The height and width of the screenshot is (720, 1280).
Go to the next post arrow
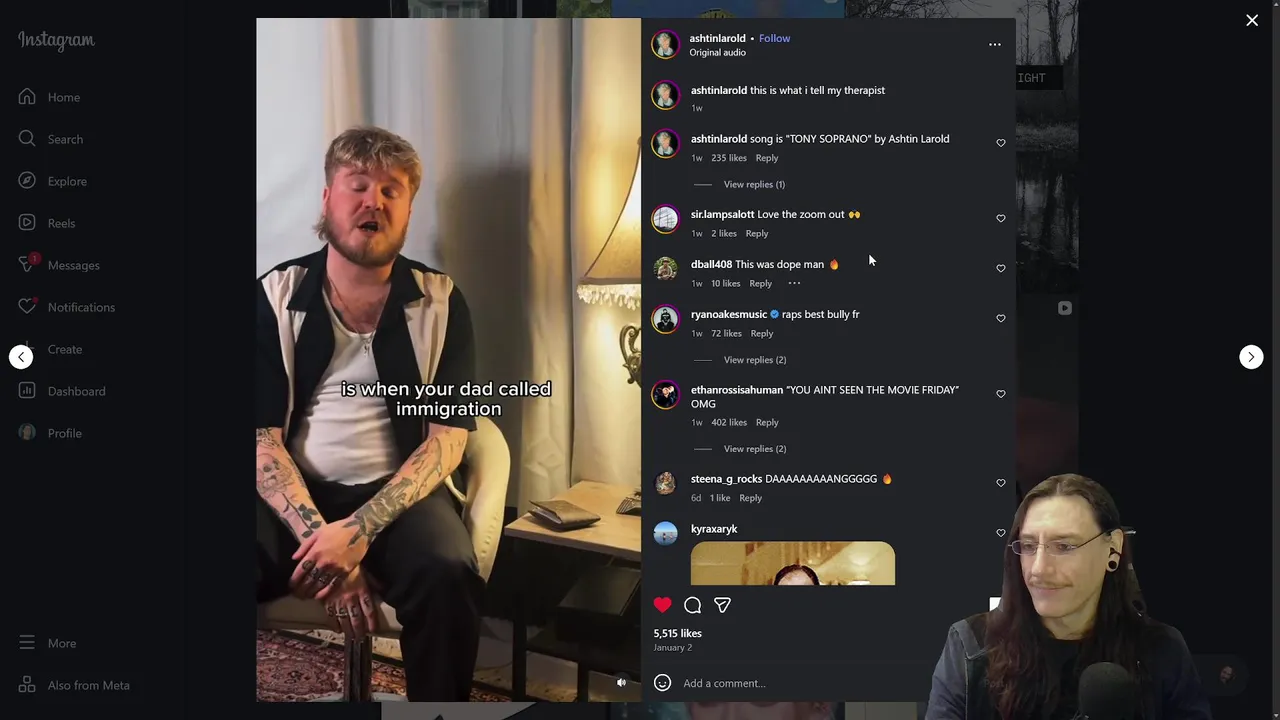click(1251, 357)
